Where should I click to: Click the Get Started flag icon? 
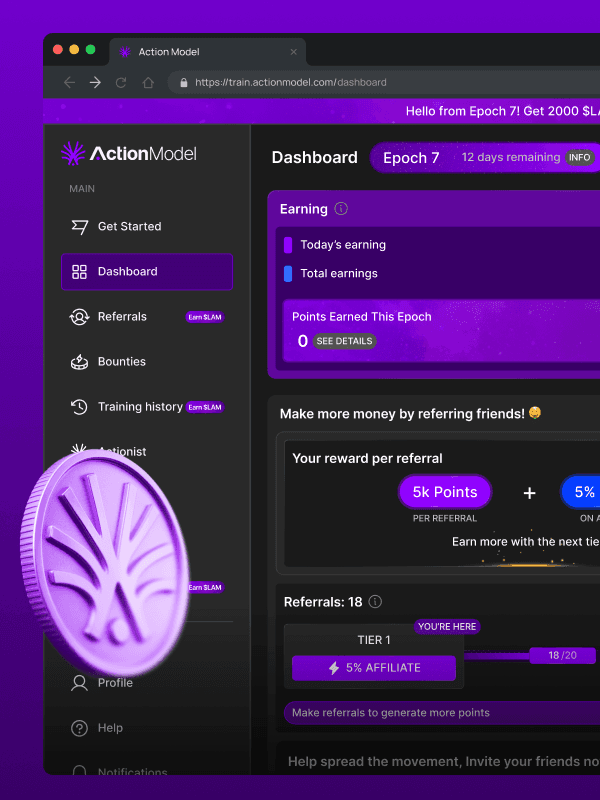coord(80,227)
